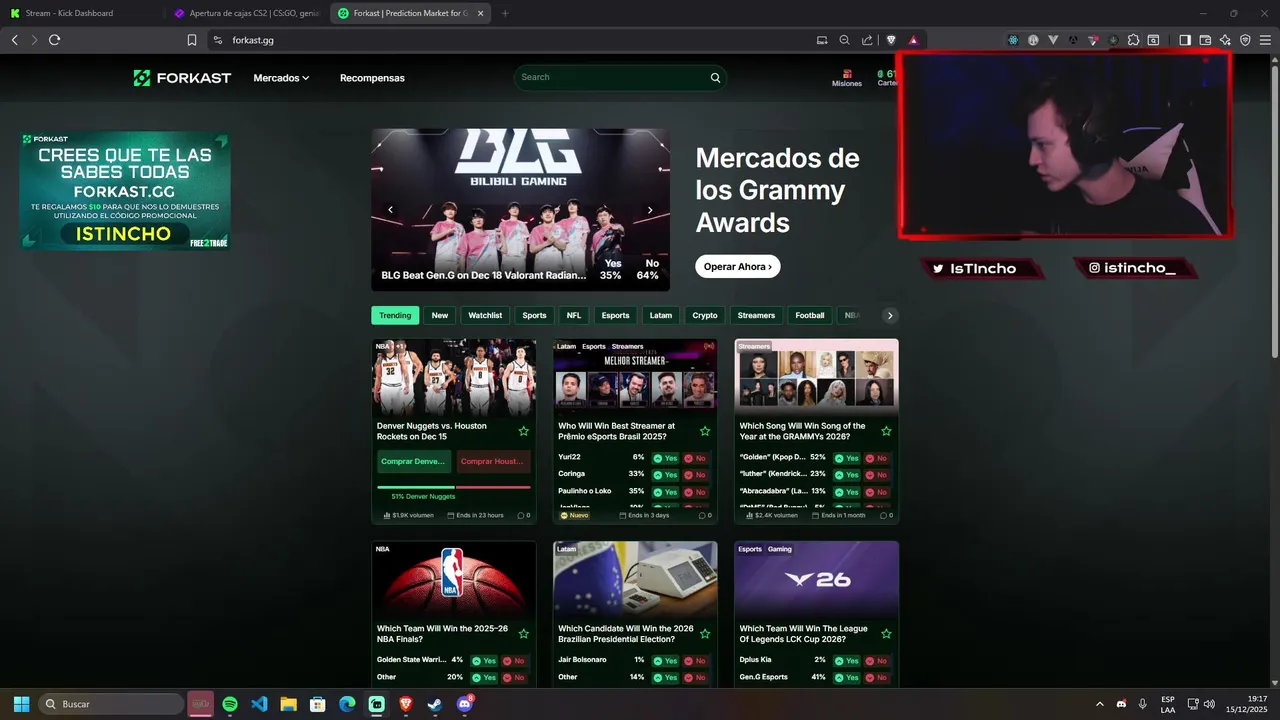Image resolution: width=1280 pixels, height=720 pixels.
Task: Open the browser extensions puzzle icon
Action: coord(1133,40)
